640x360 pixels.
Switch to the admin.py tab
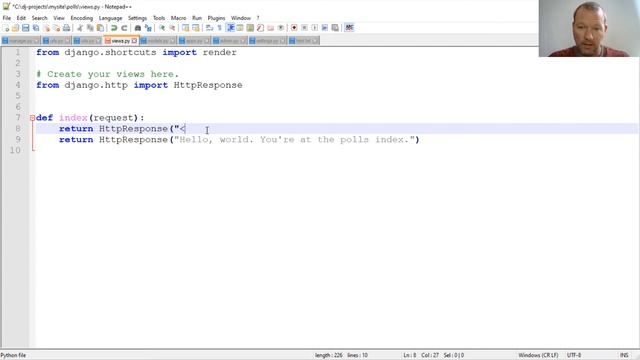pos(229,41)
